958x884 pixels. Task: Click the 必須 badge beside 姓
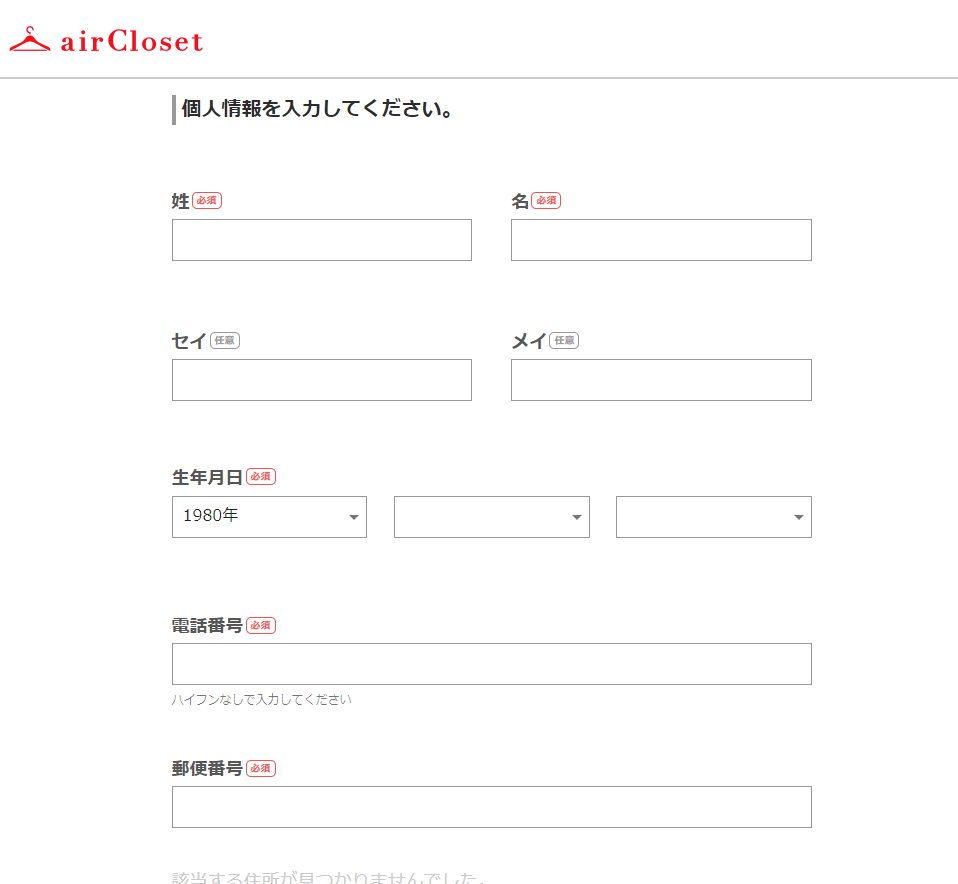[207, 201]
